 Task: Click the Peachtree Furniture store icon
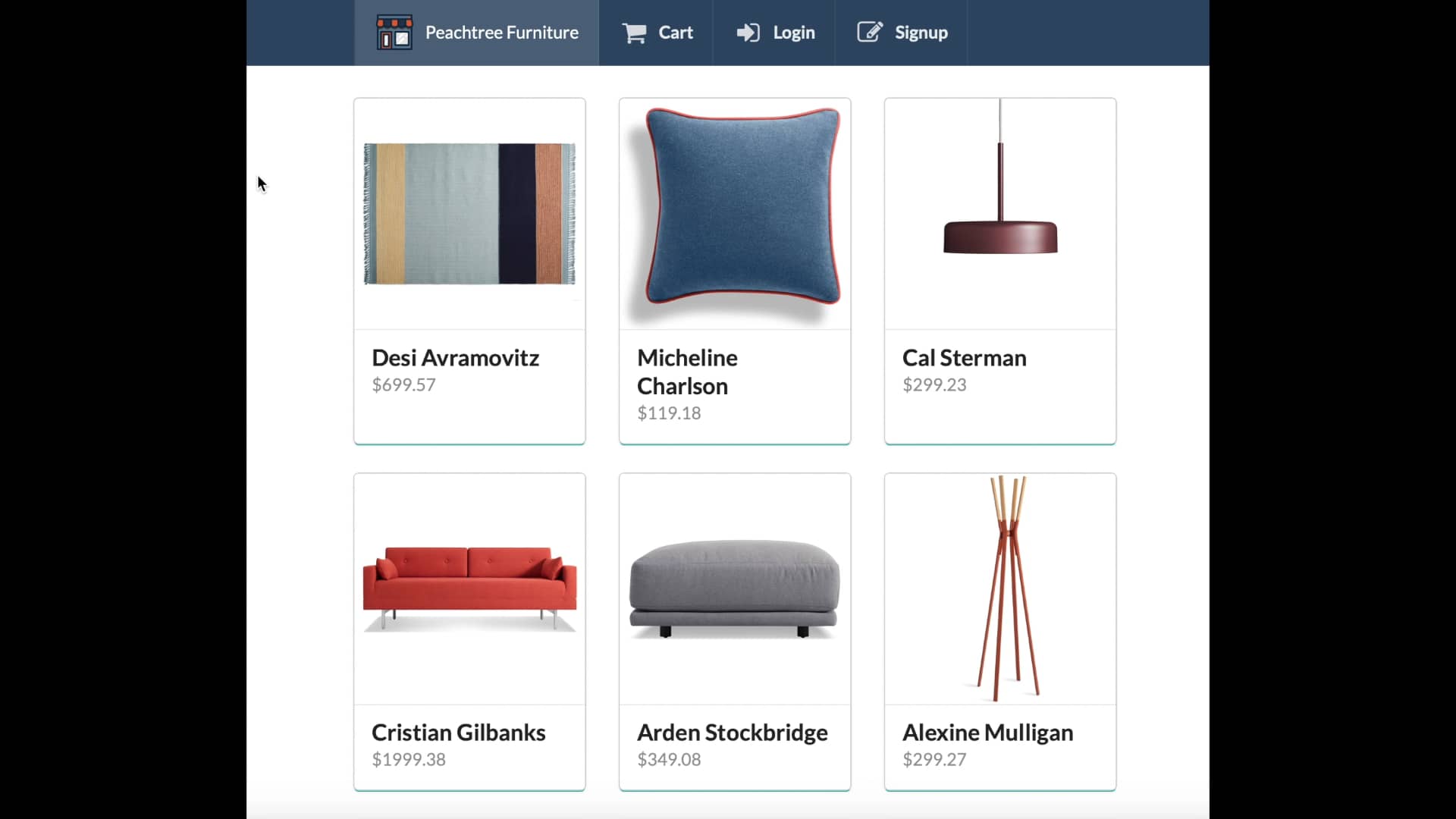pos(394,33)
